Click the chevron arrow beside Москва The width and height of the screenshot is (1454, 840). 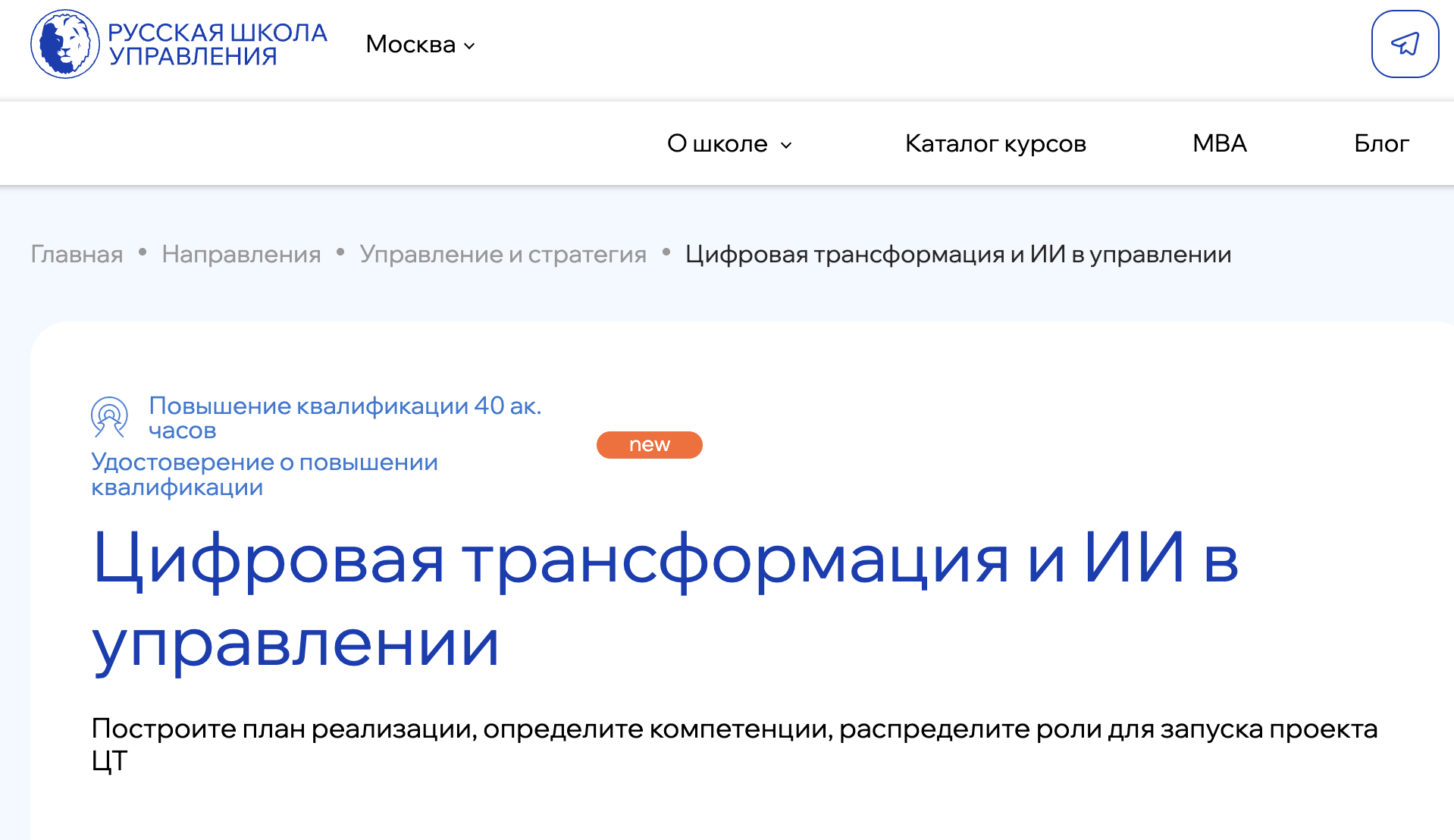(470, 46)
